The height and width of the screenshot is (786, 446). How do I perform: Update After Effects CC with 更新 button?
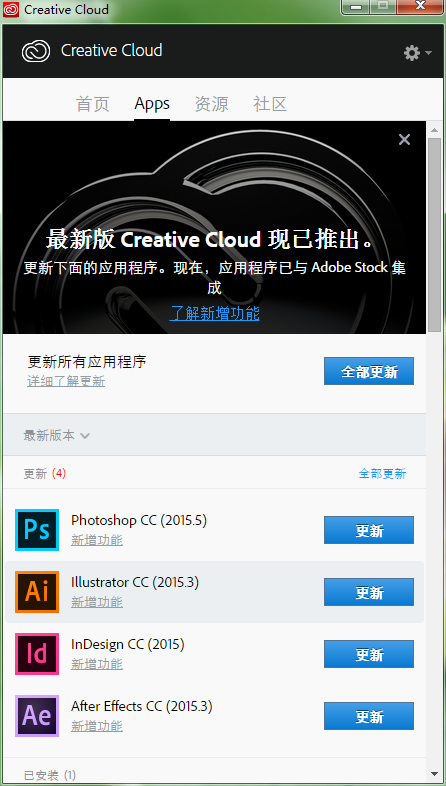click(369, 716)
